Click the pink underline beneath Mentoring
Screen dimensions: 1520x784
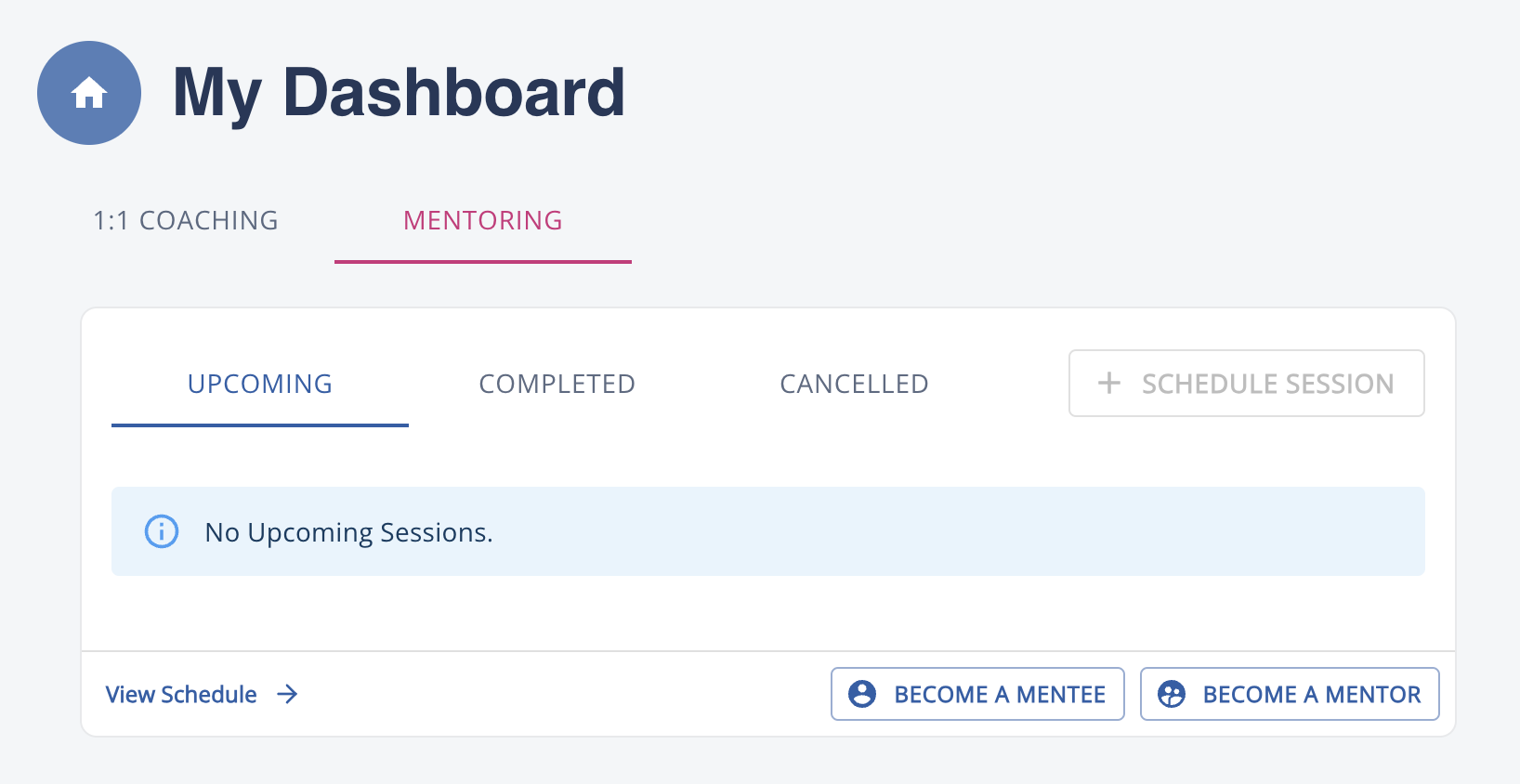pos(482,262)
